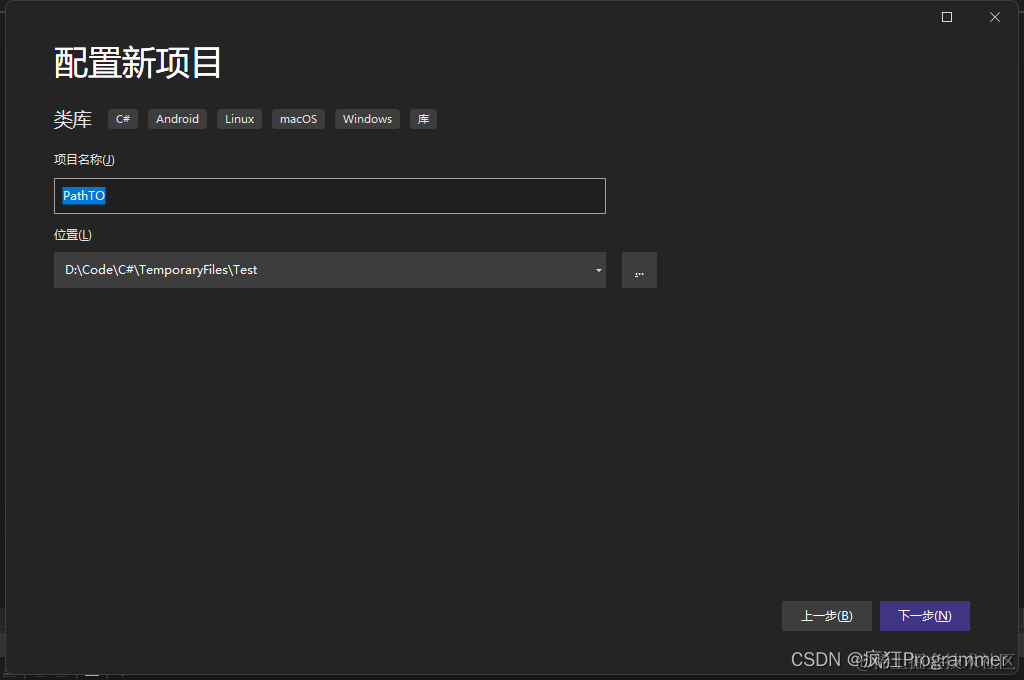1024x680 pixels.
Task: Close the configure new project dialog
Action: click(995, 16)
